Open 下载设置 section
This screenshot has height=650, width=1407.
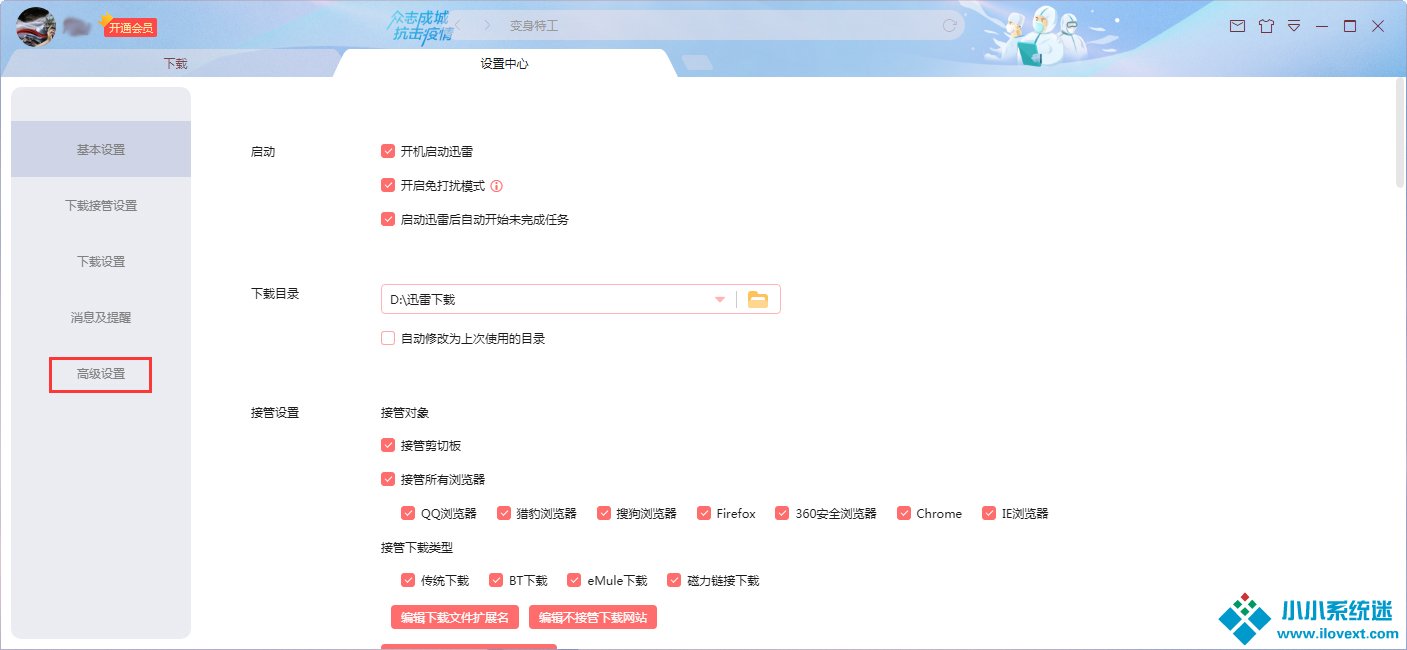(101, 261)
